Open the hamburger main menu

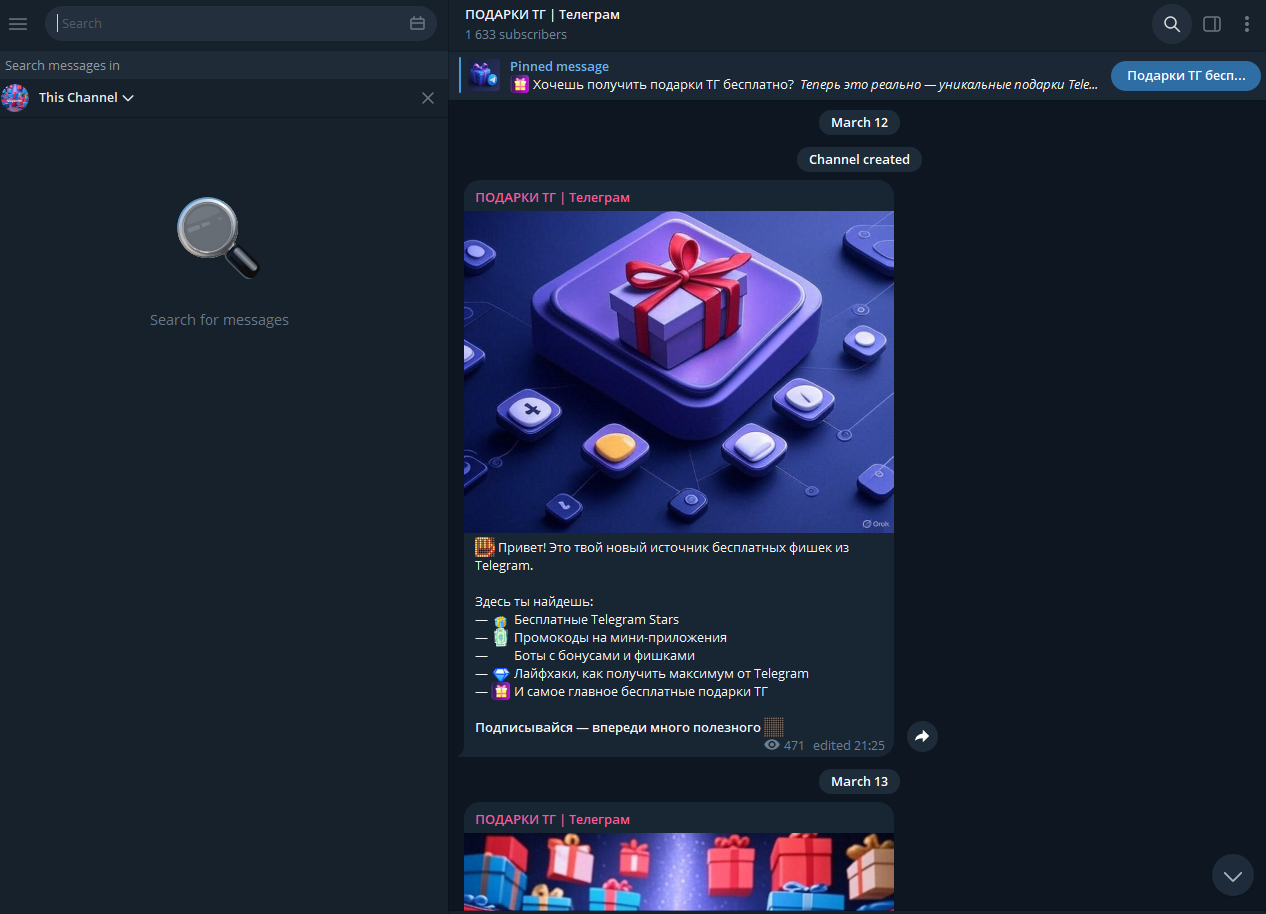click(18, 24)
